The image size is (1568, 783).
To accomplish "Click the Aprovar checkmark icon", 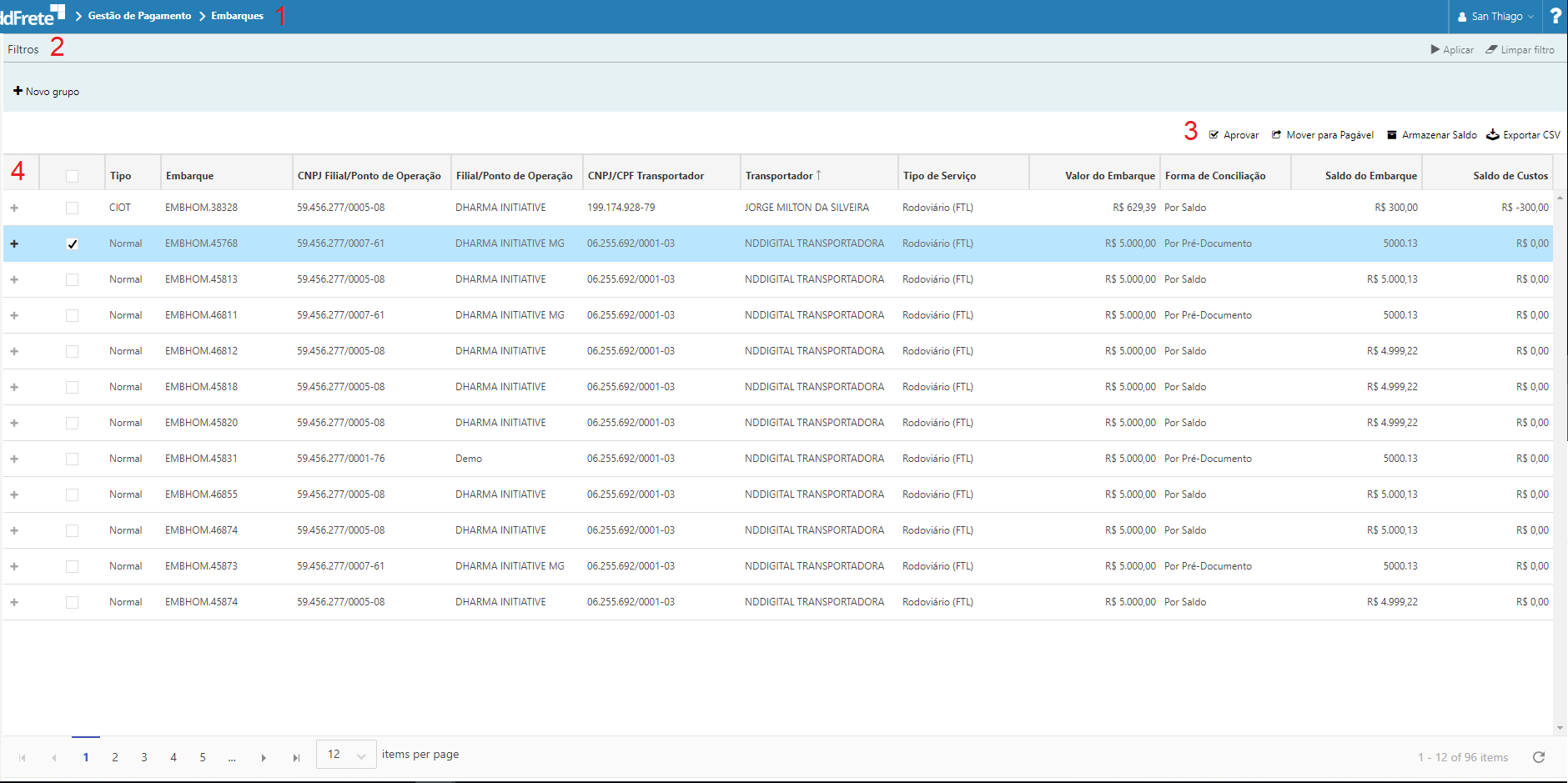I will [1214, 135].
